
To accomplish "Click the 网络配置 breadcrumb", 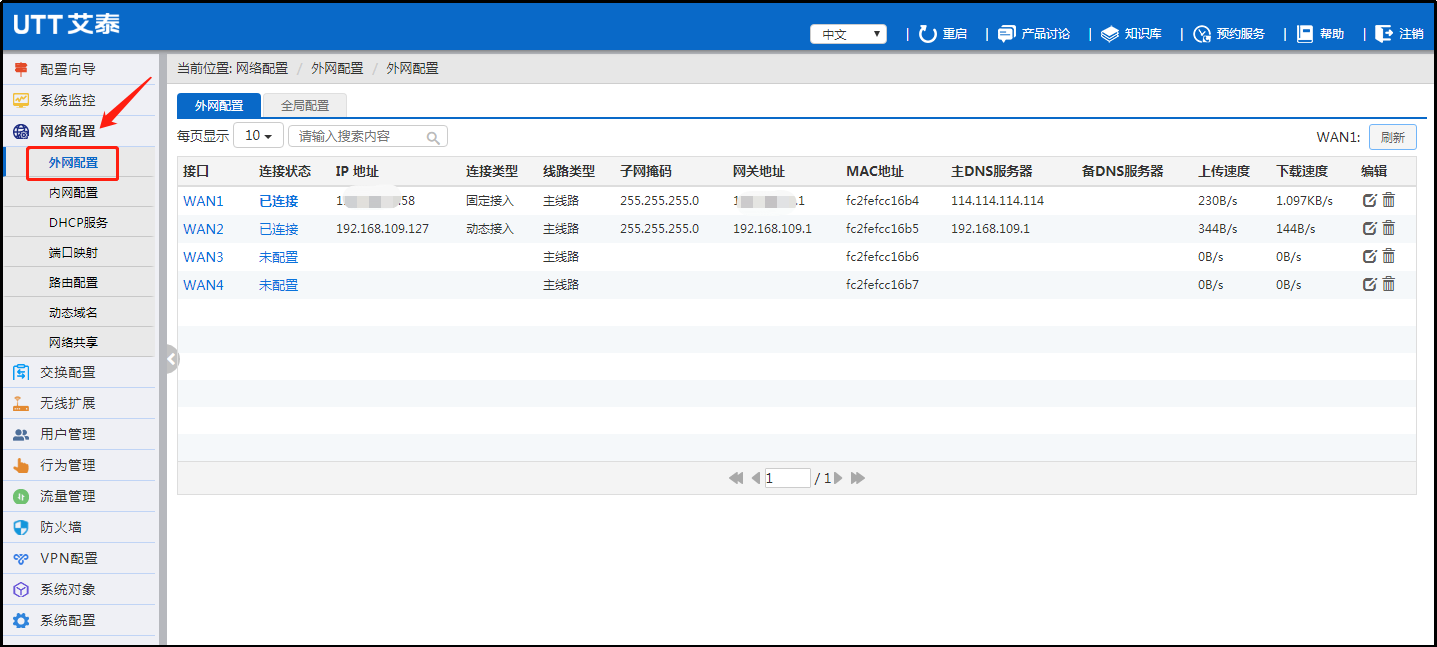I will [x=262, y=68].
